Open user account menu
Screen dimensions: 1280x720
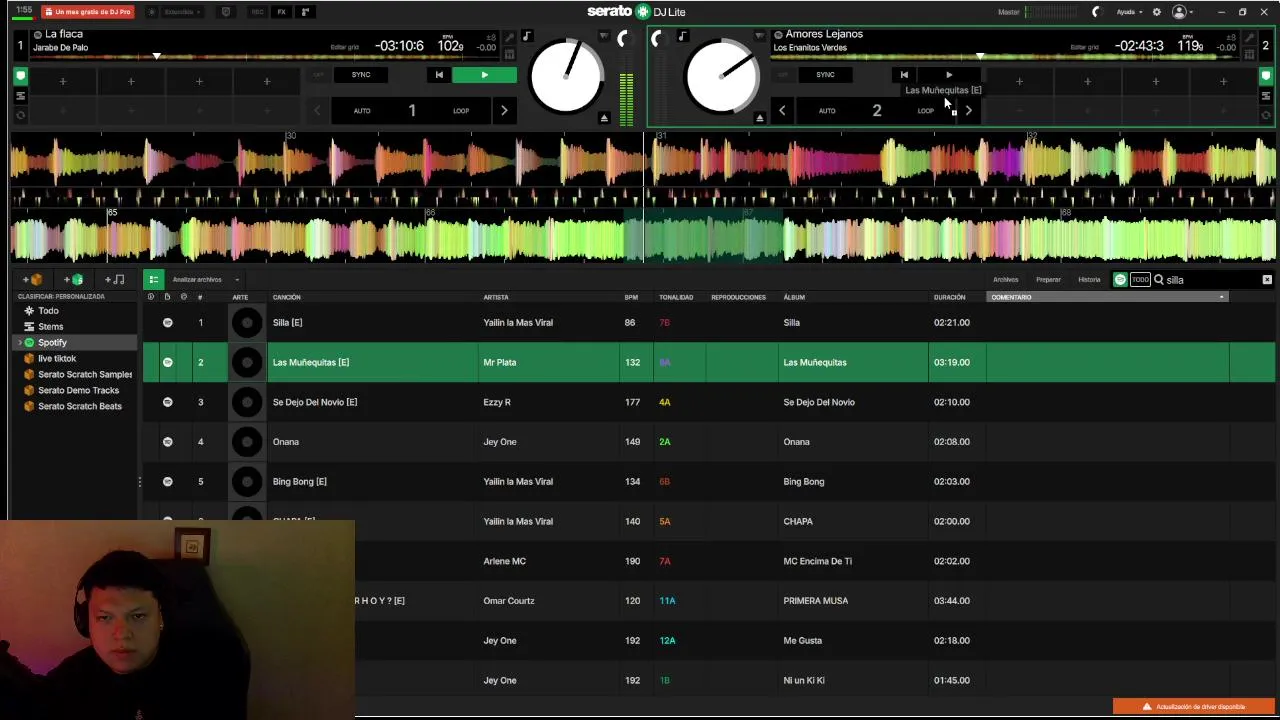(x=1183, y=12)
